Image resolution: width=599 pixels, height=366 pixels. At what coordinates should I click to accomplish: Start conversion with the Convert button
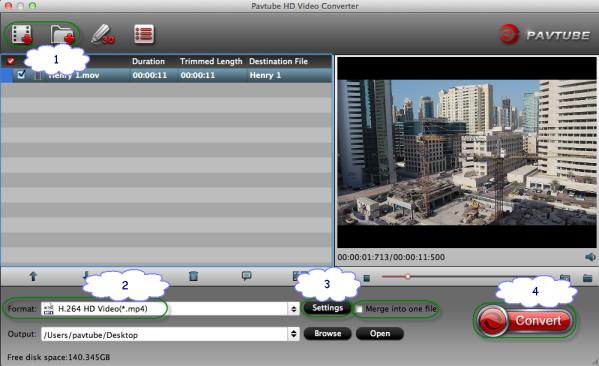[525, 321]
